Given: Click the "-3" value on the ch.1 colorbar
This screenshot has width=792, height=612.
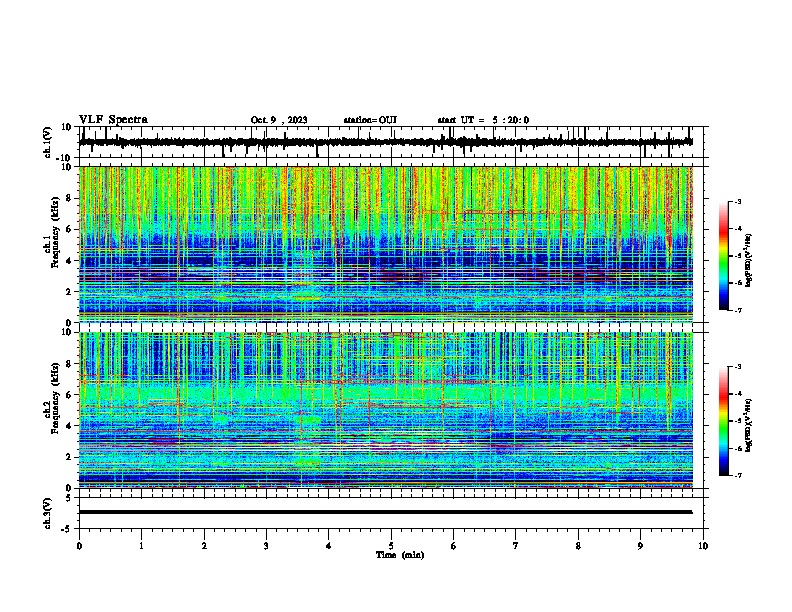Looking at the screenshot, I should tap(737, 201).
